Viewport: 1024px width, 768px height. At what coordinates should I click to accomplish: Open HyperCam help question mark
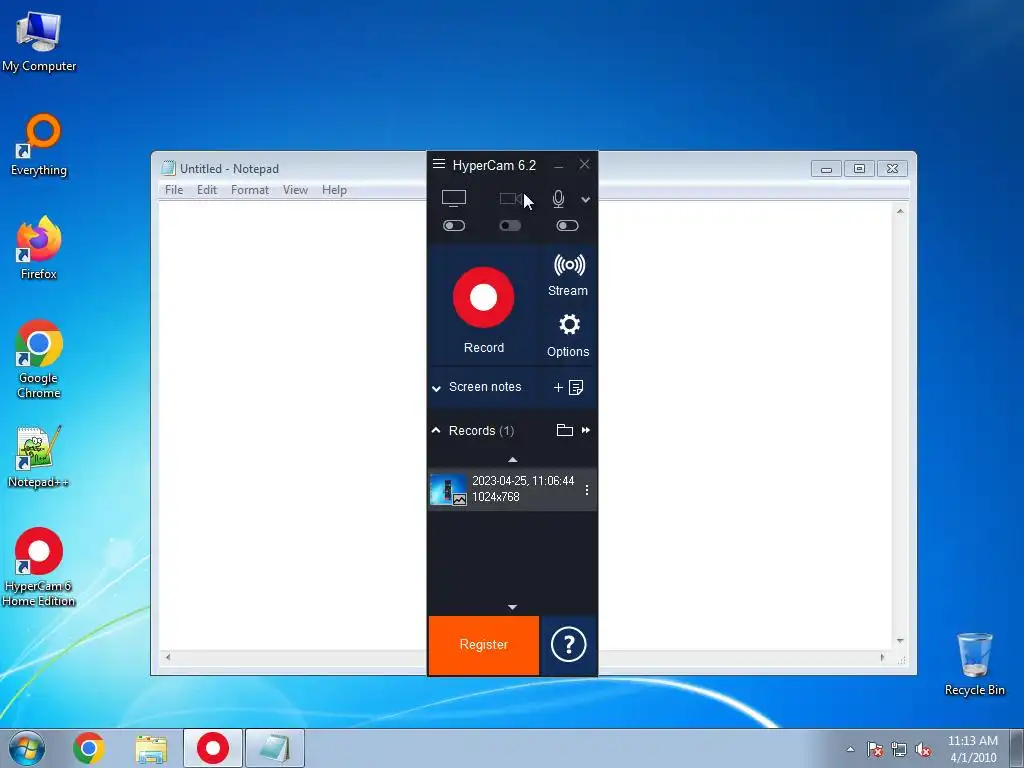pyautogui.click(x=568, y=645)
